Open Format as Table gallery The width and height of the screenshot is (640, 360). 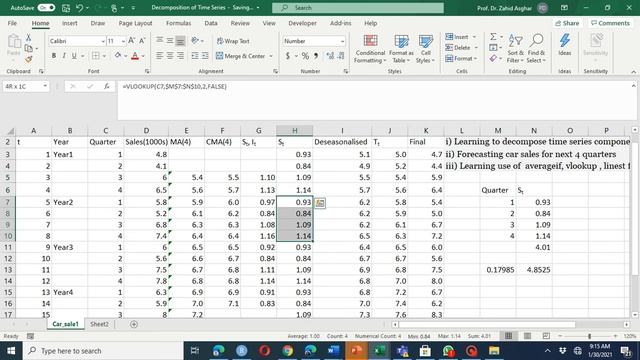(x=401, y=49)
